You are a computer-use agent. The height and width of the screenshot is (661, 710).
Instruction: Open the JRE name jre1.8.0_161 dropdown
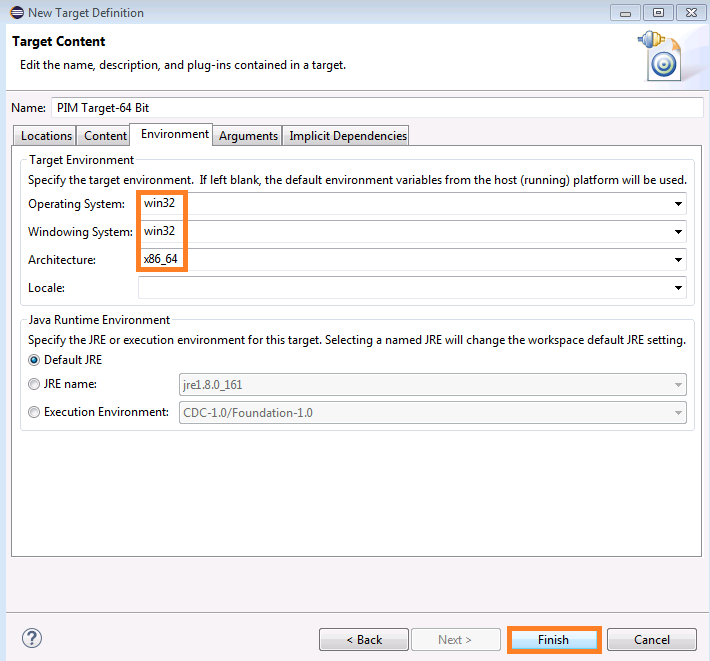[432, 385]
